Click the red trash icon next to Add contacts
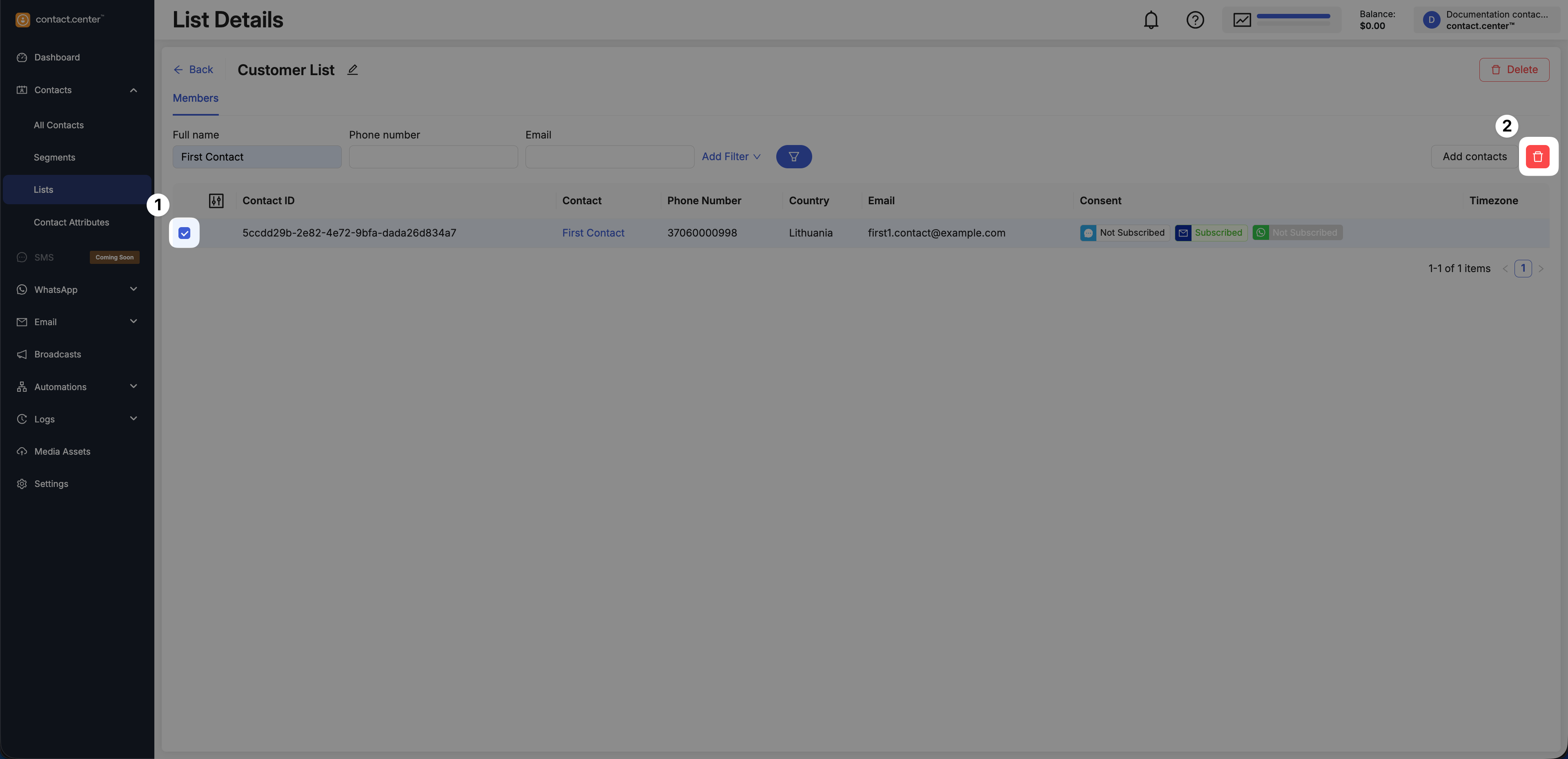 tap(1537, 156)
